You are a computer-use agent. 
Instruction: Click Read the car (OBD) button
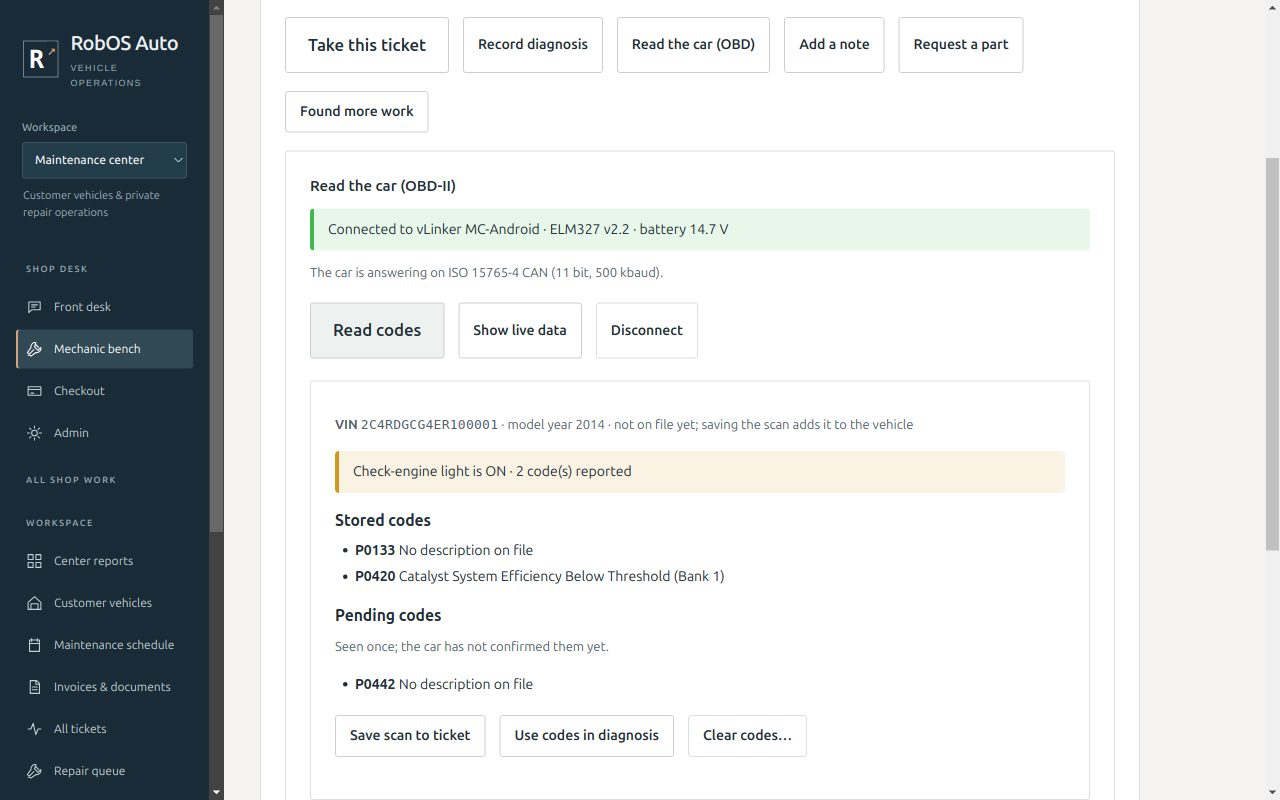(x=693, y=45)
